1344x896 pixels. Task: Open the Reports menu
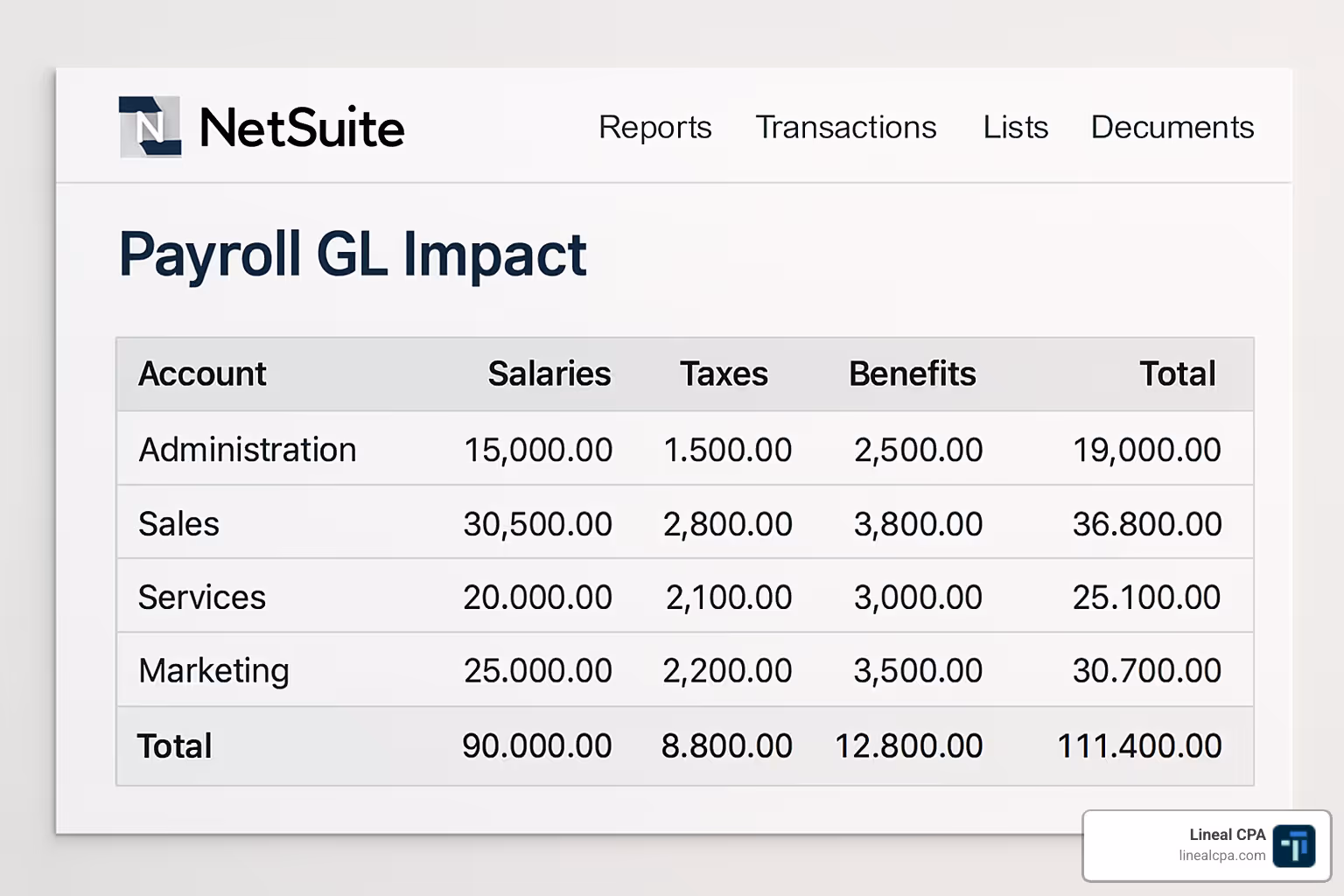(654, 127)
